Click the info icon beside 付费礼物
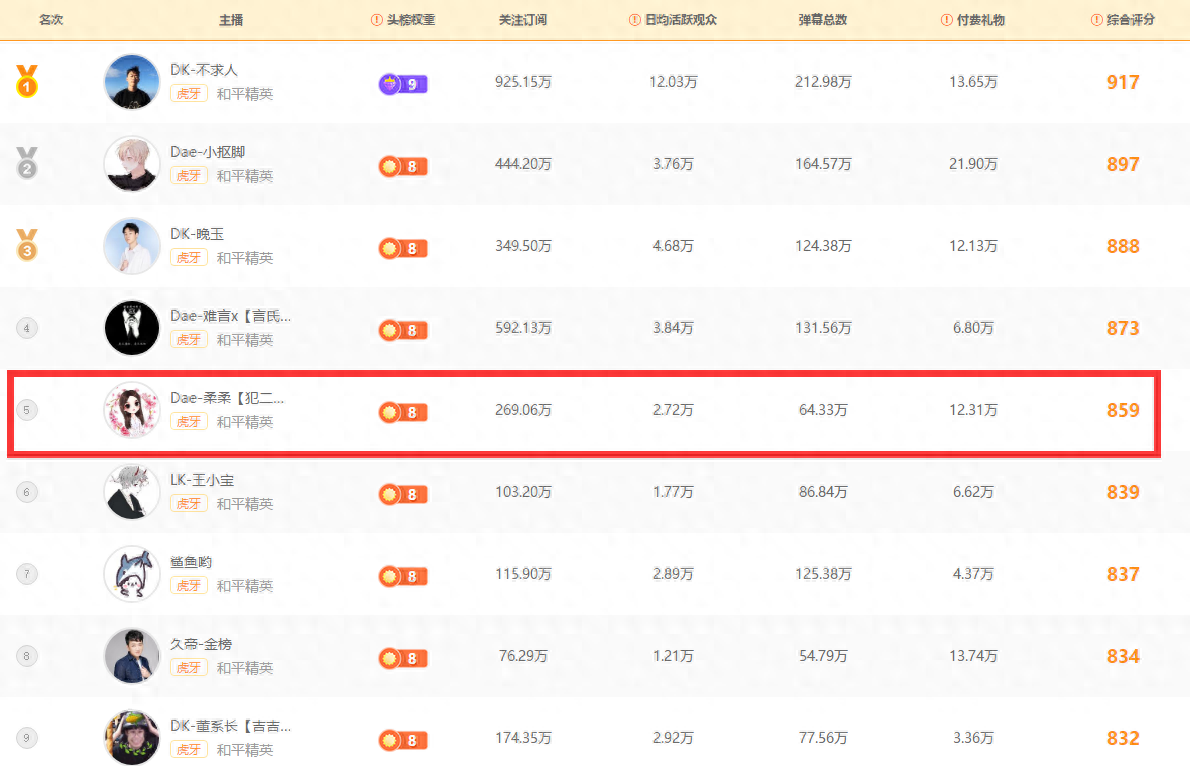The image size is (1190, 766). pos(947,20)
